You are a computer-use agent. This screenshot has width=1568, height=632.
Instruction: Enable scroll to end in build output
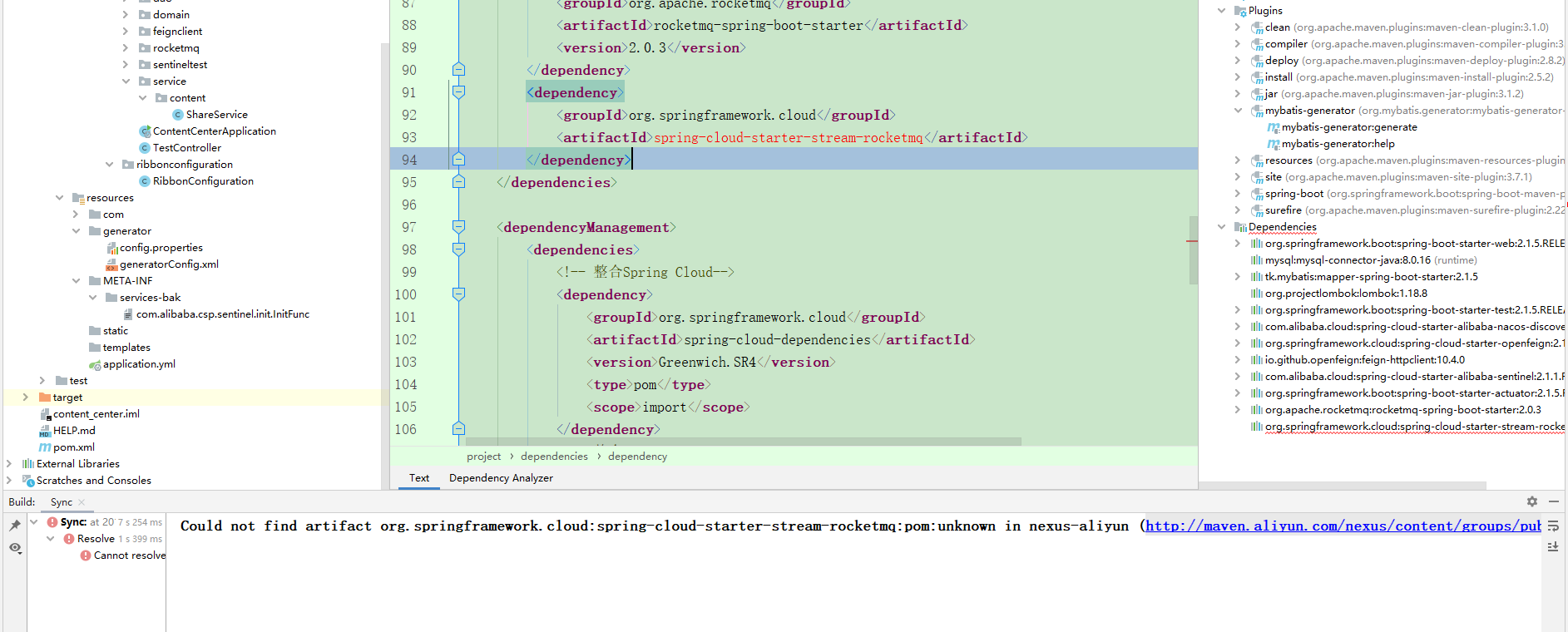1553,546
